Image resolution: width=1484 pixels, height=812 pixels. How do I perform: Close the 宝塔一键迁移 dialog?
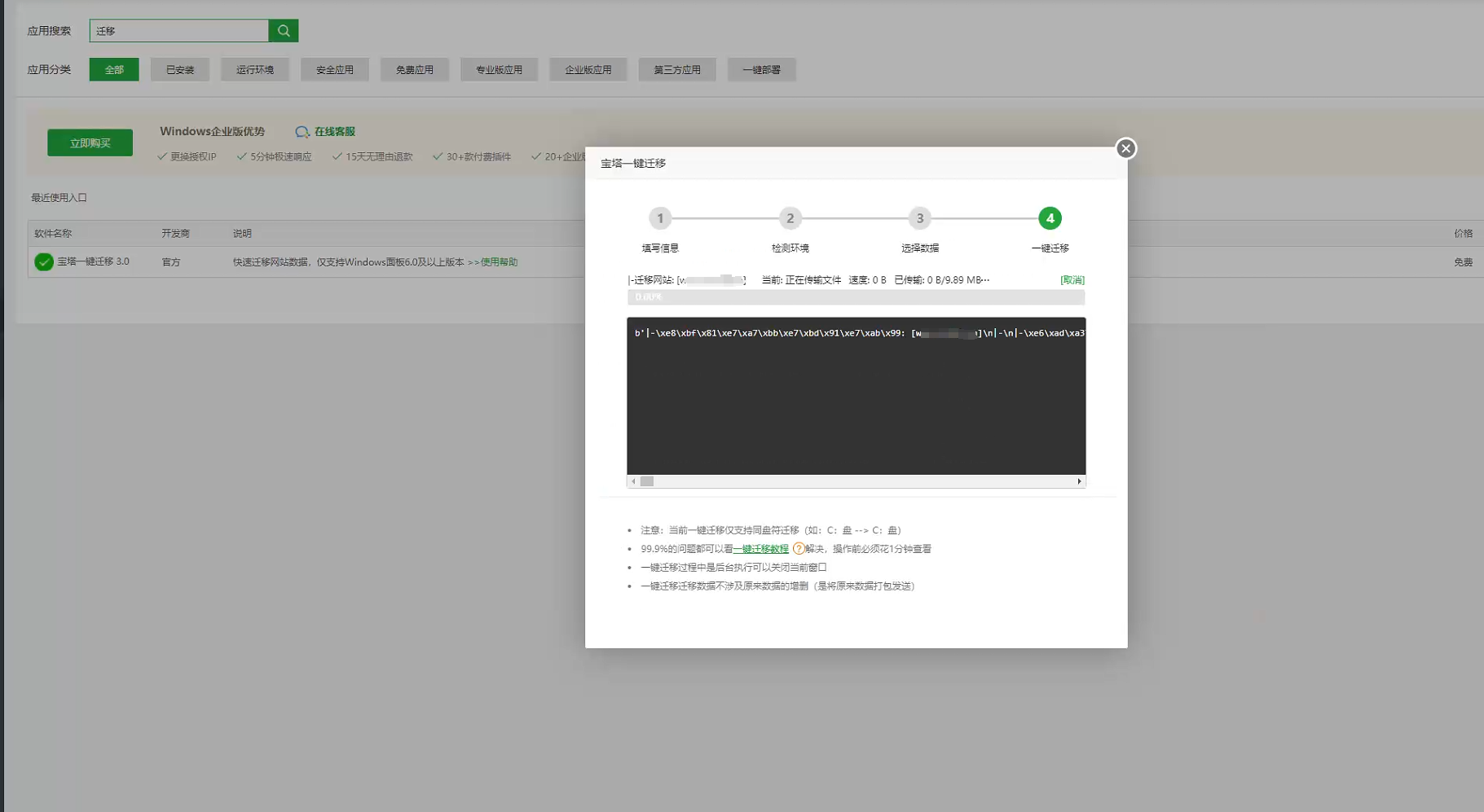[x=1125, y=148]
